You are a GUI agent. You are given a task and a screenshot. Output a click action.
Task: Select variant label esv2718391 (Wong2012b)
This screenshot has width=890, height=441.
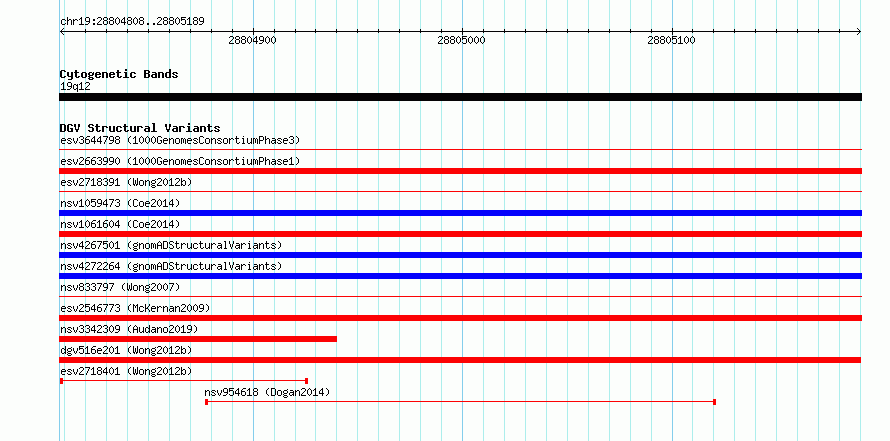(x=126, y=182)
